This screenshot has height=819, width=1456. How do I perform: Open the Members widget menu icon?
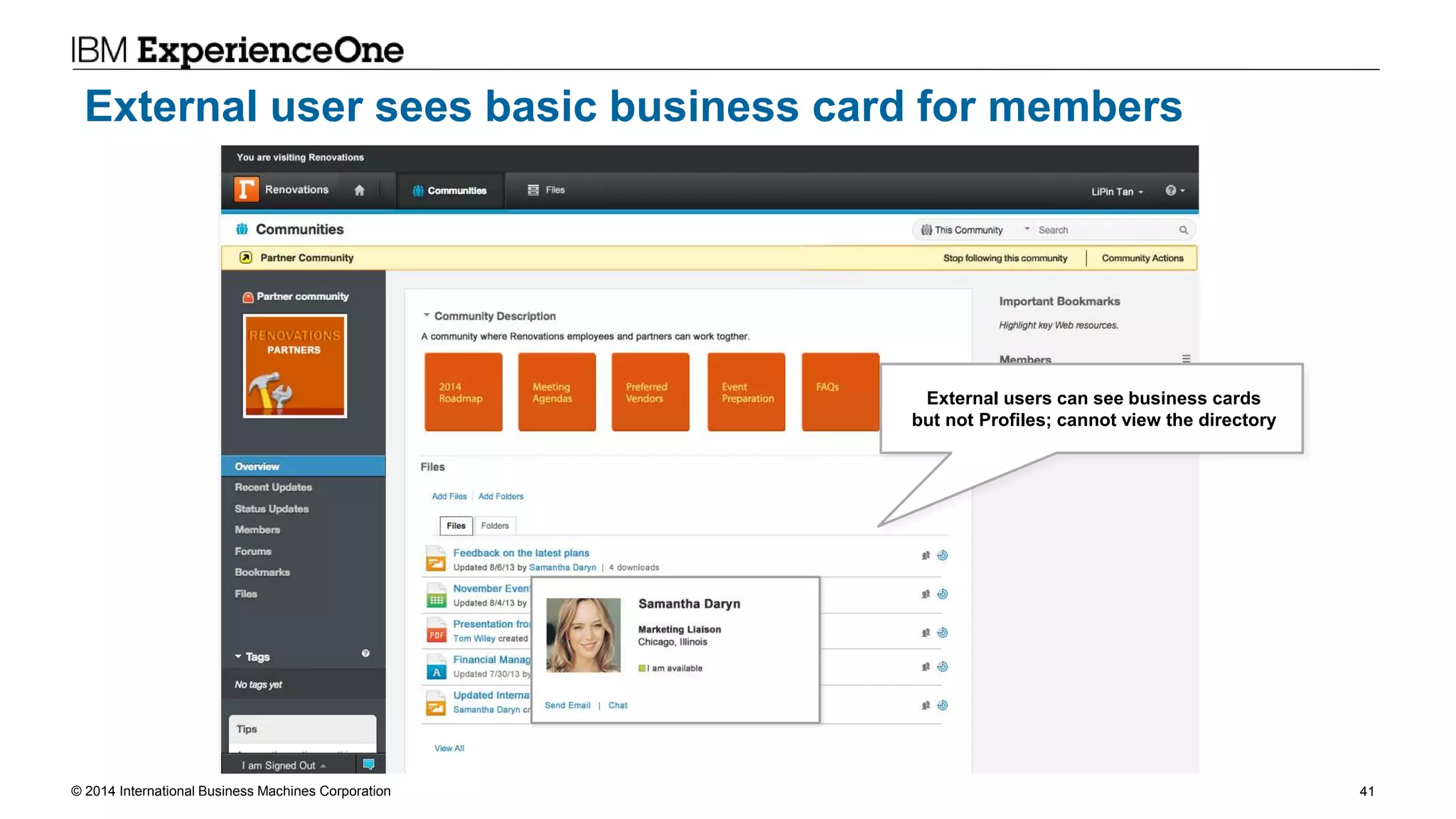(1186, 359)
